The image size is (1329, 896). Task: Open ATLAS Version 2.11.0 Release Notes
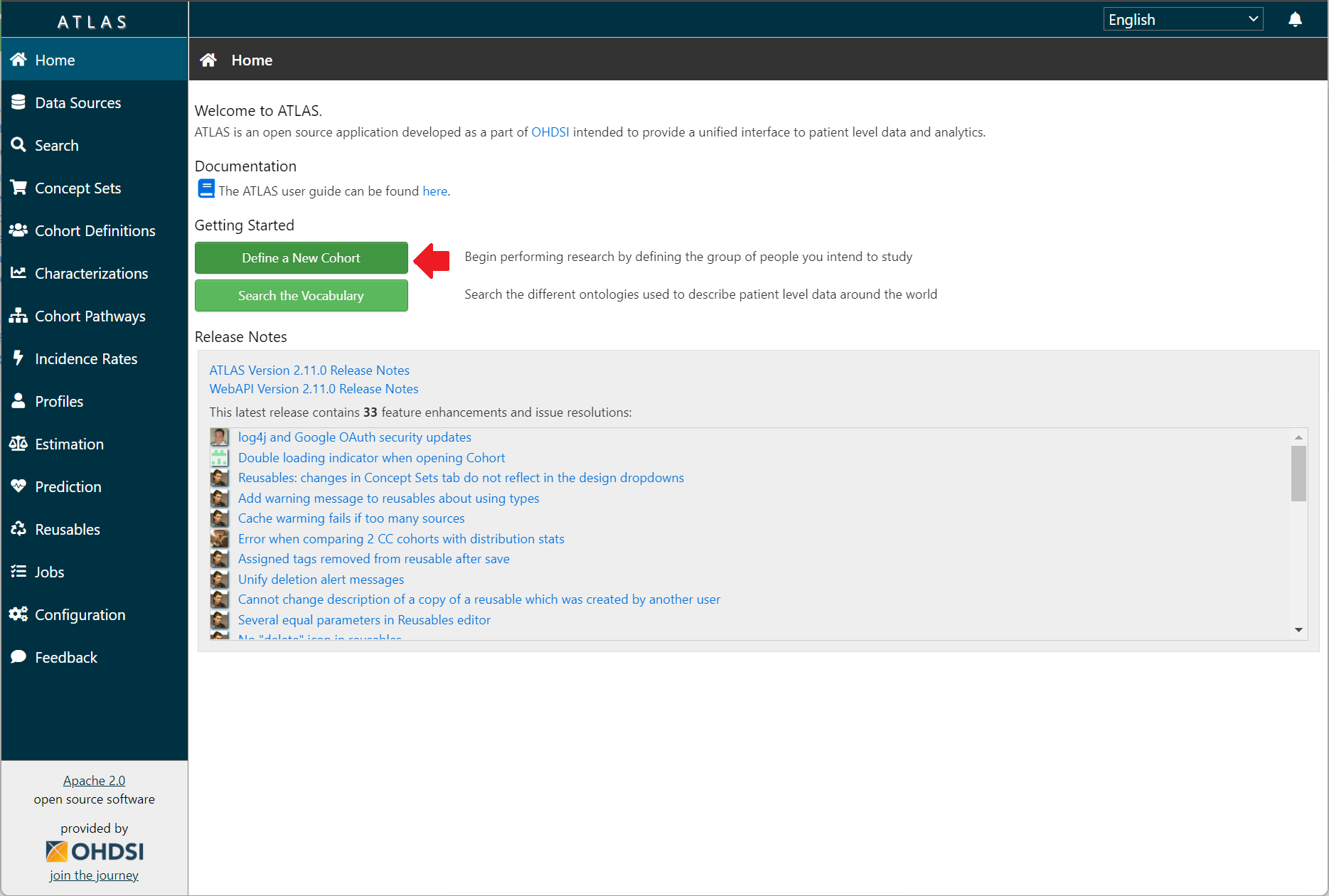(x=309, y=370)
